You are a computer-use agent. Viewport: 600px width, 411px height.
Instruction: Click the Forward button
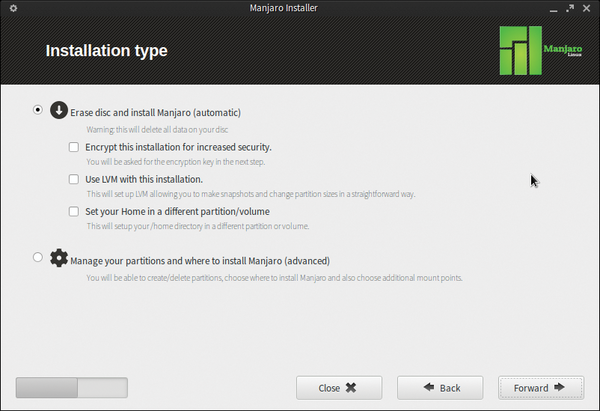541,388
